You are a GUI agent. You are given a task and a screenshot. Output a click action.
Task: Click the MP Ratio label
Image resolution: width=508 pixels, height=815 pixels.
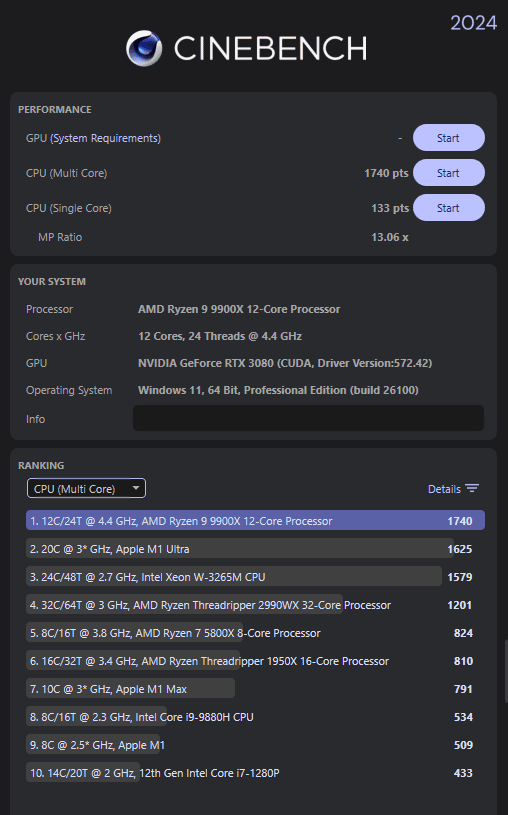[x=60, y=237]
